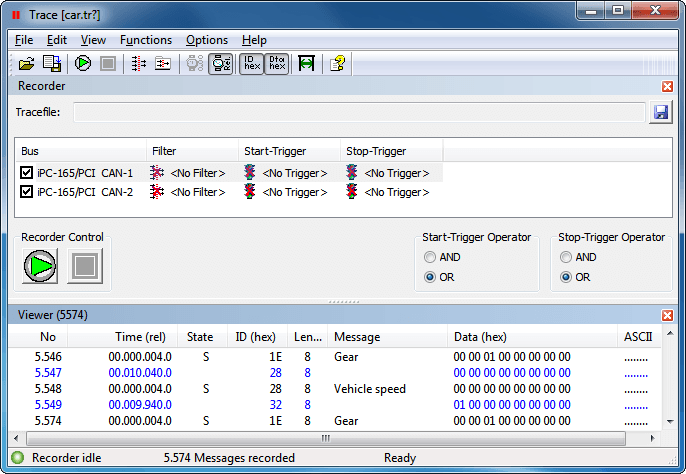Open the View menu
Screen dimensions: 686x474
pos(93,40)
